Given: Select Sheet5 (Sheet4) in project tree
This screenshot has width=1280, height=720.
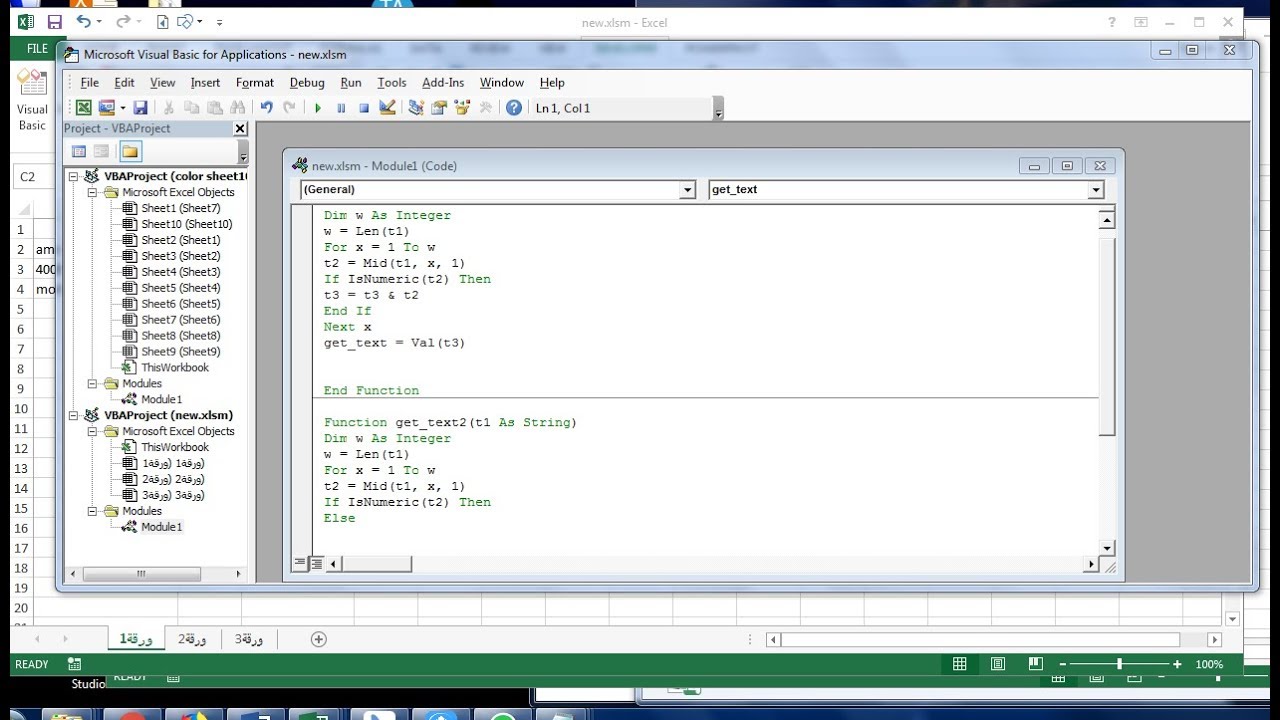Looking at the screenshot, I should pyautogui.click(x=180, y=288).
